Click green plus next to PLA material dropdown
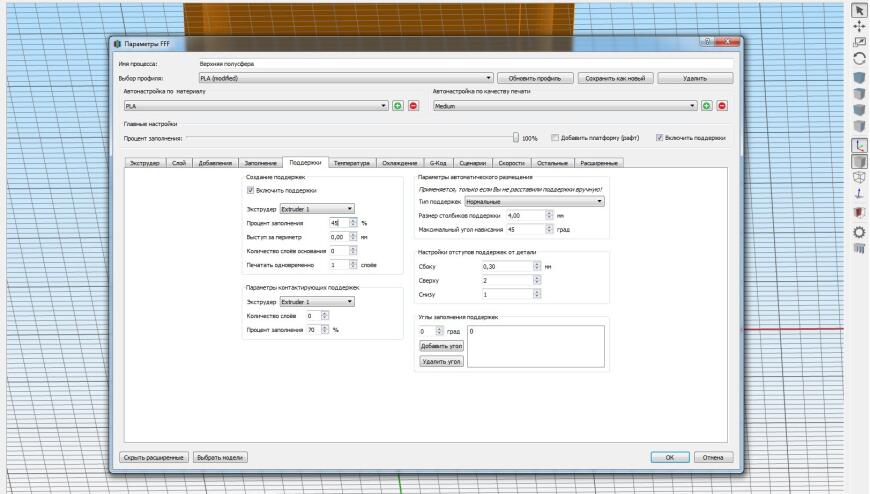Screen dimensions: 870x494 (x=398, y=105)
